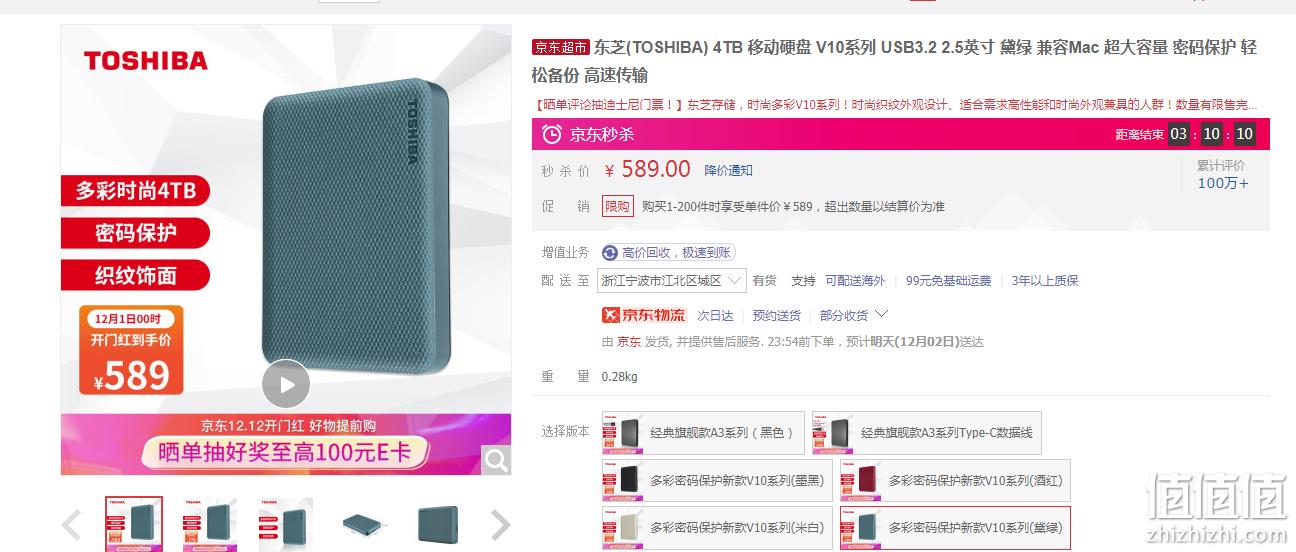
Task: Select 经典旗舰款A3系列Type-C数据线 version
Action: click(x=927, y=433)
